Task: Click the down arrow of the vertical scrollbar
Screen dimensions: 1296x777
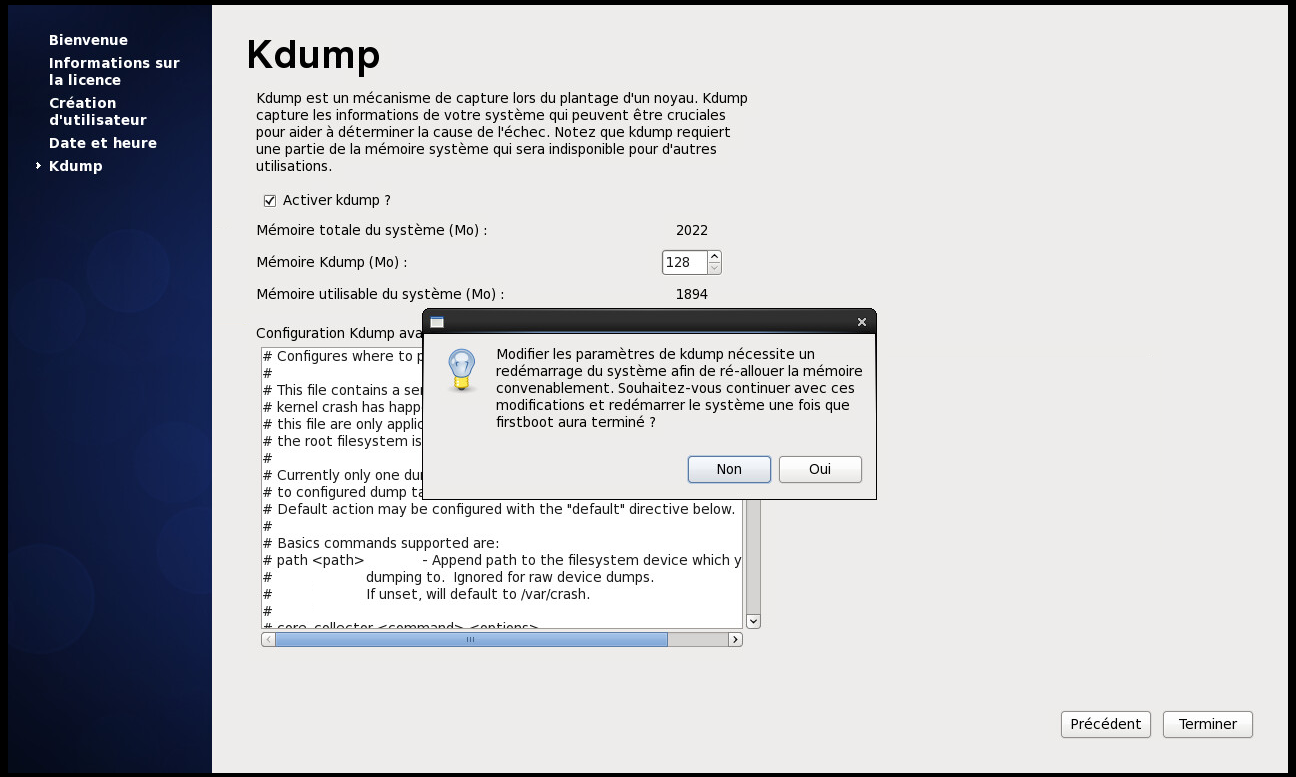Action: (x=754, y=621)
